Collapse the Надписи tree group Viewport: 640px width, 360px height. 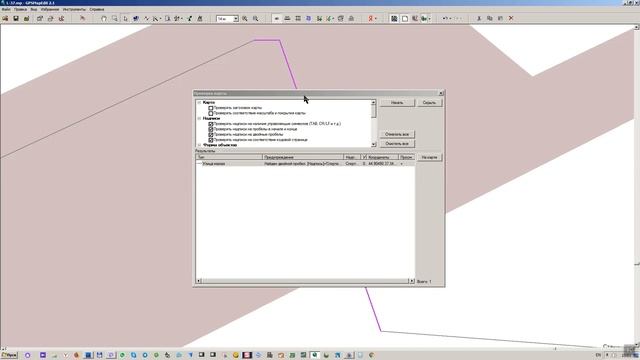click(x=200, y=118)
